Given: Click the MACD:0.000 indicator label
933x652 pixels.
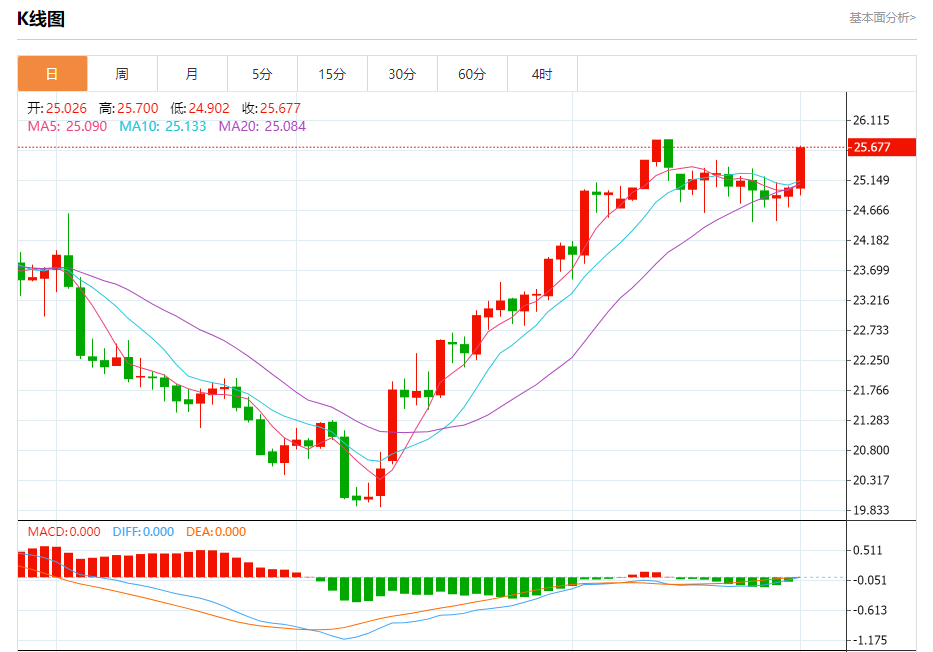Looking at the screenshot, I should [64, 531].
